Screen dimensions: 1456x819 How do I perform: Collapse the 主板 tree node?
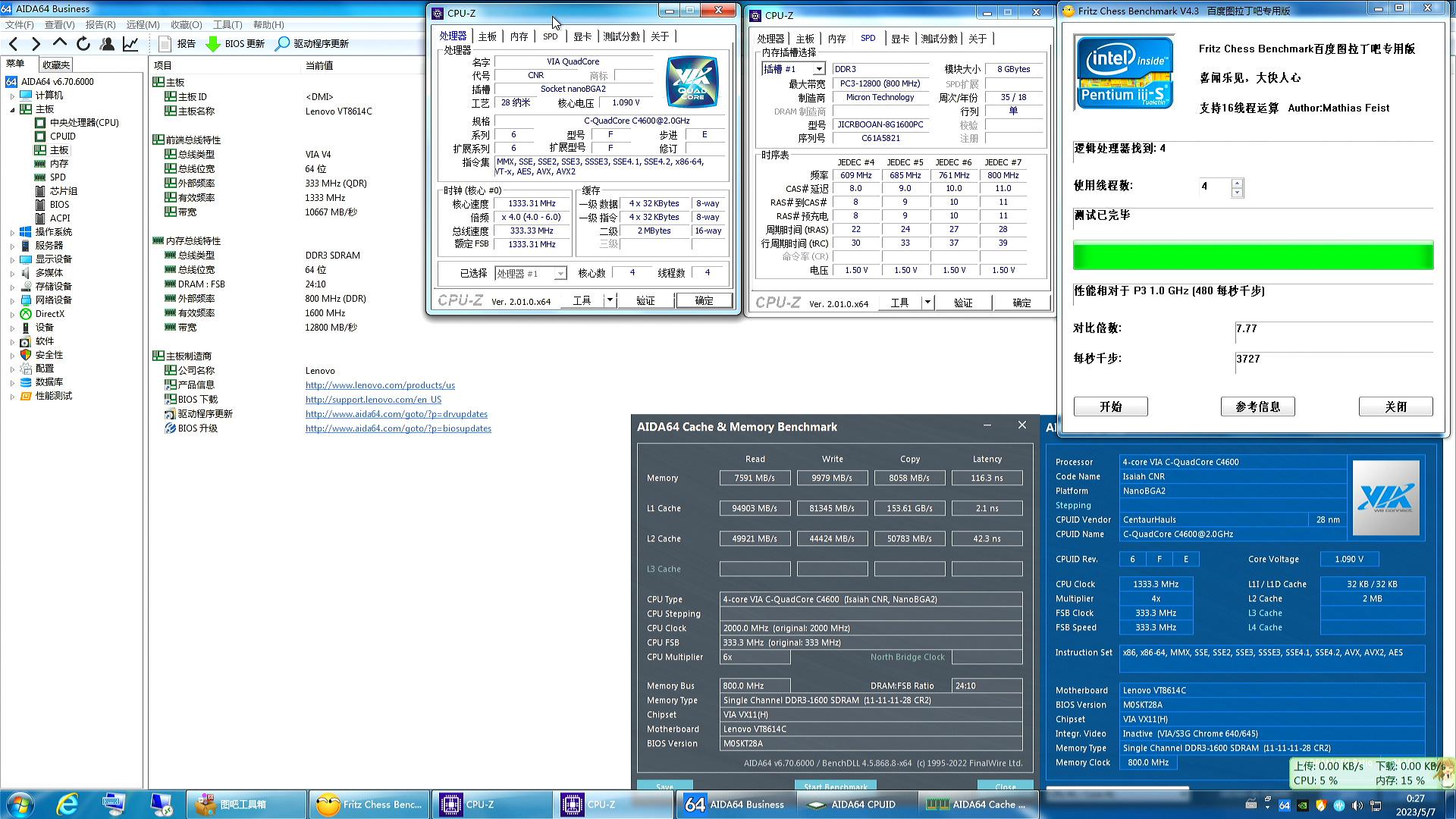pyautogui.click(x=12, y=110)
